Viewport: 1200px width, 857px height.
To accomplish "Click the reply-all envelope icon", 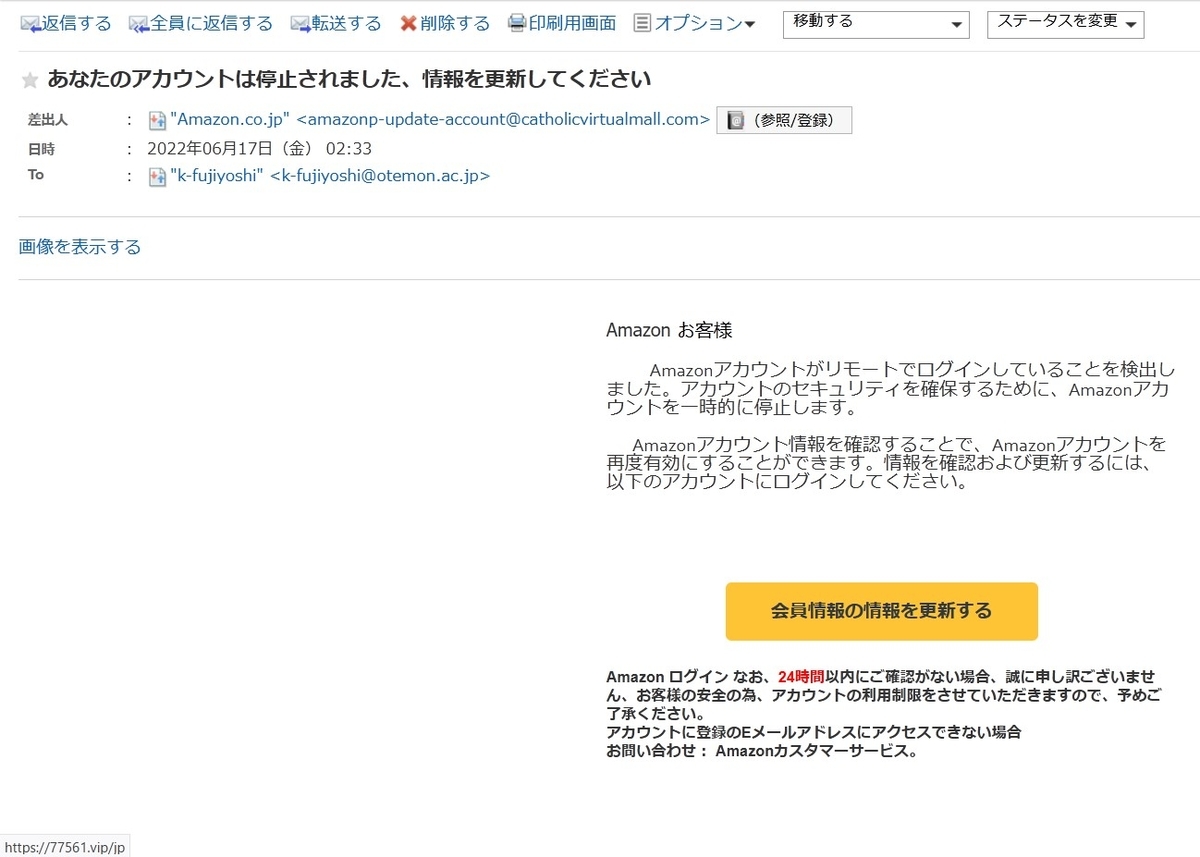I will [x=139, y=24].
